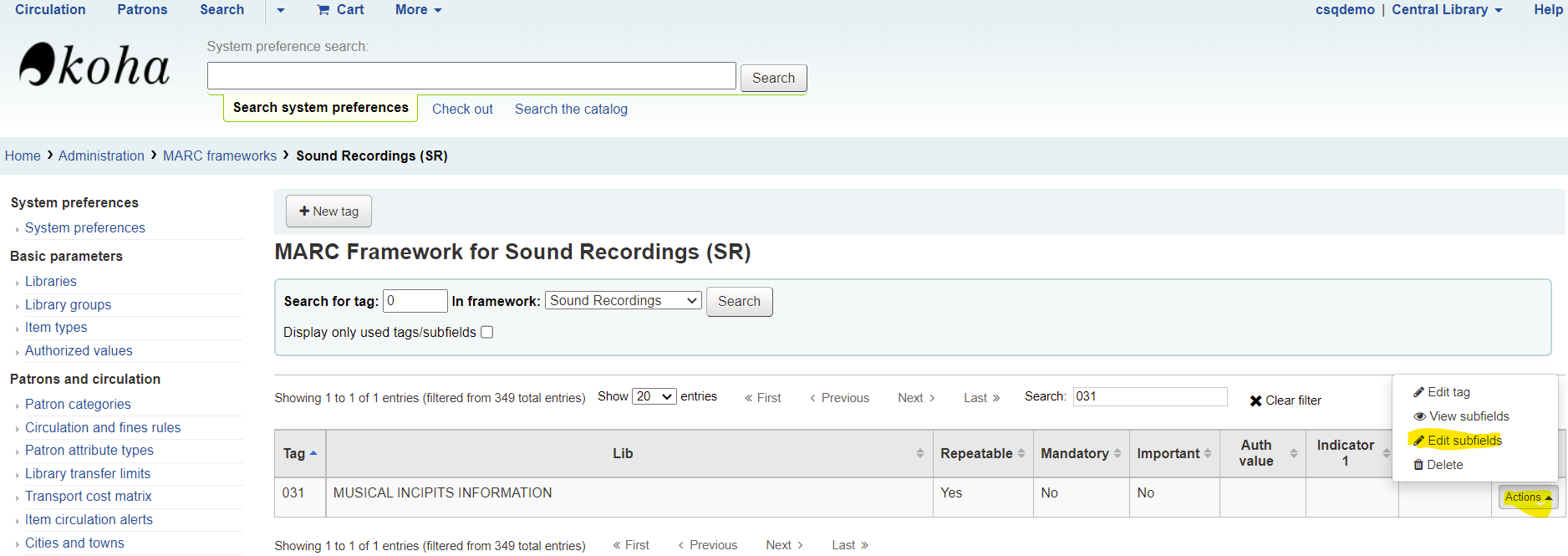Open the dropdown arrow next to Search menu
Image resolution: width=1568 pixels, height=556 pixels.
coord(281,10)
